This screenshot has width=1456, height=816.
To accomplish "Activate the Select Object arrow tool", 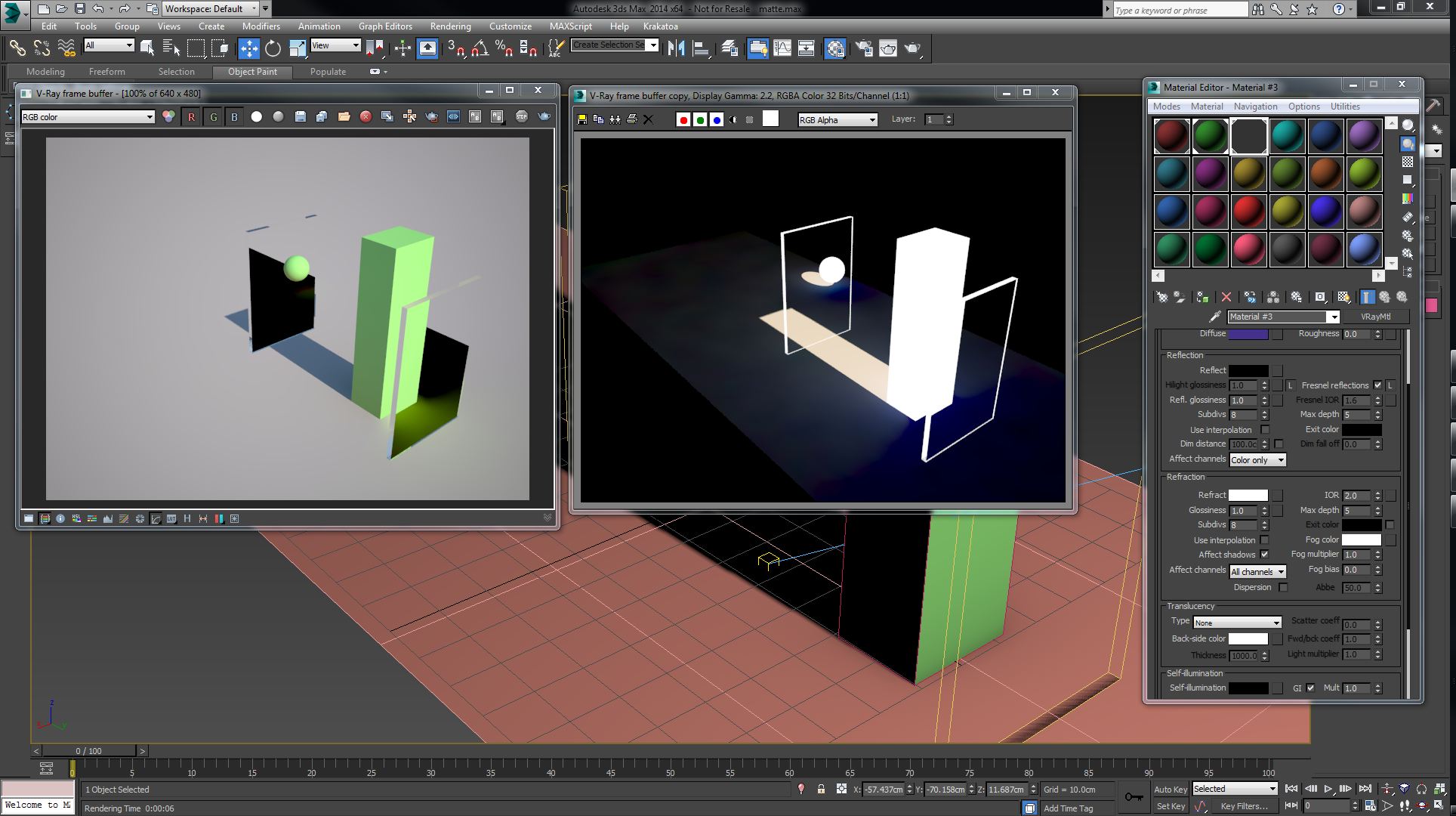I will pyautogui.click(x=147, y=48).
